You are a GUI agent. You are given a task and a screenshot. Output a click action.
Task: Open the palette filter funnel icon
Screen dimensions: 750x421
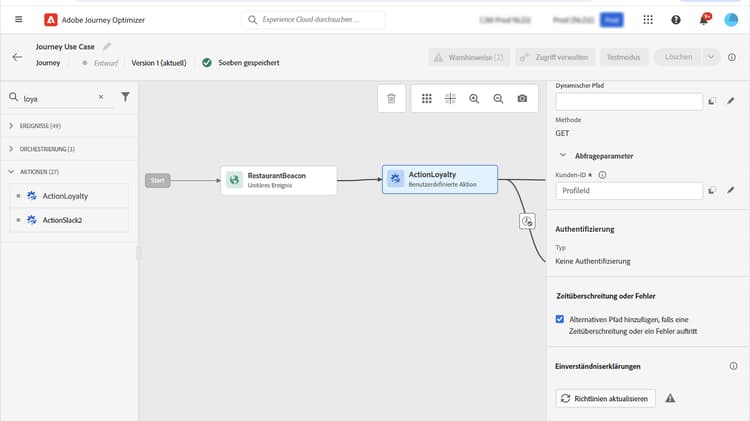pos(125,97)
